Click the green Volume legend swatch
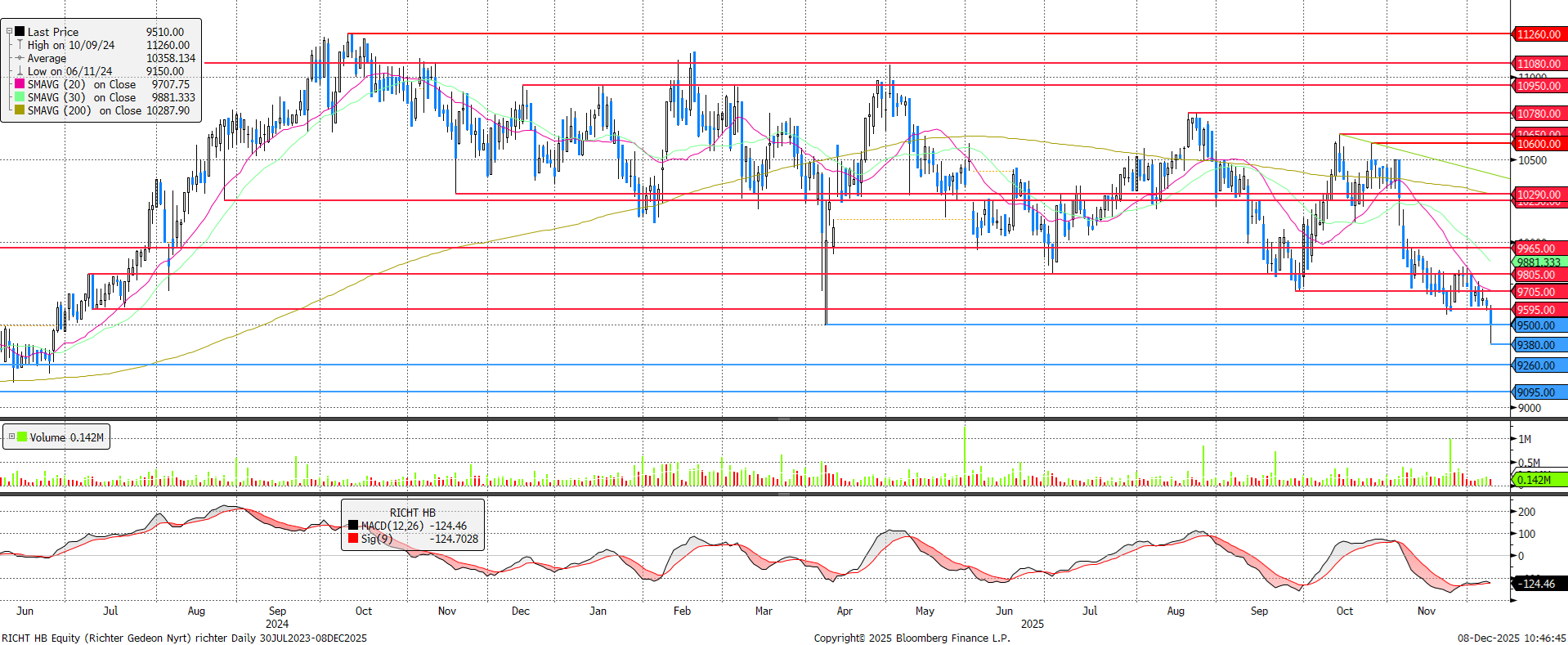 22,437
